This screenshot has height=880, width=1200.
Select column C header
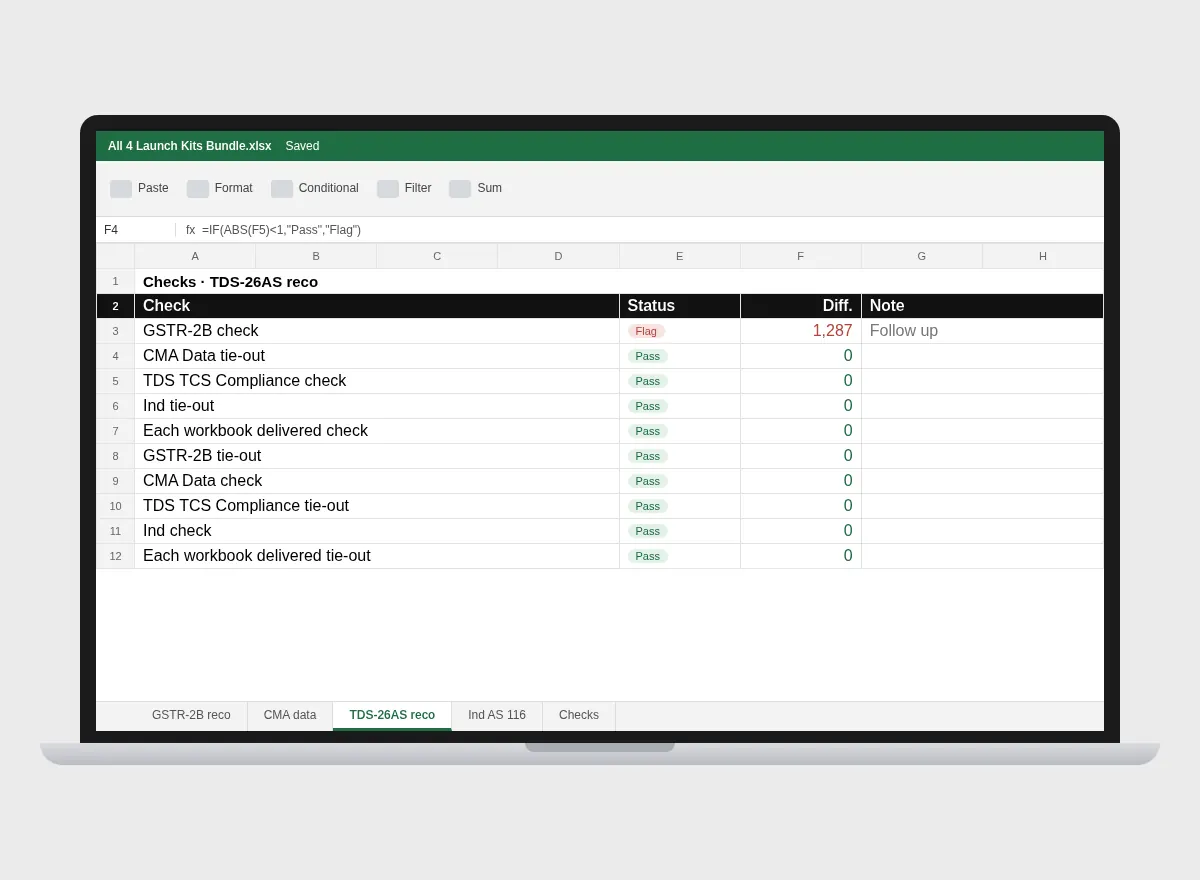[x=437, y=256]
